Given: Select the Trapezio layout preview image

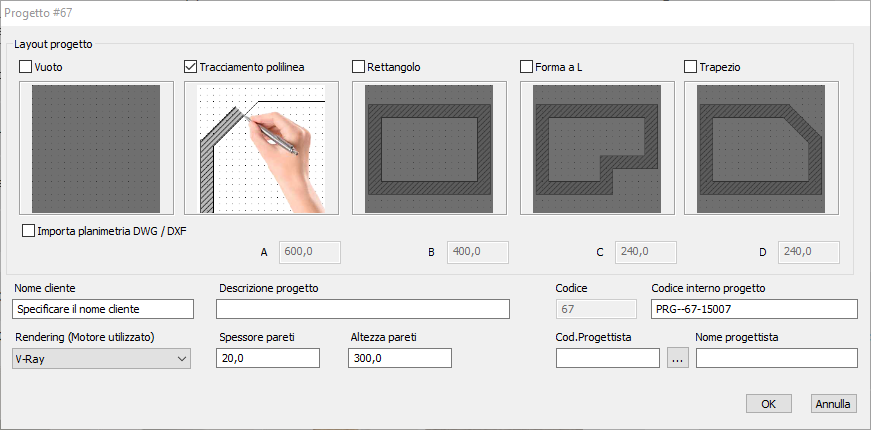Looking at the screenshot, I should [761, 148].
